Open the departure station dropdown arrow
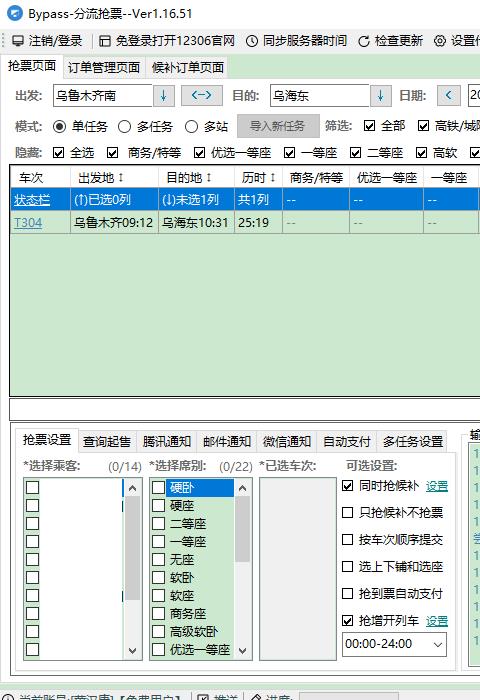The width and height of the screenshot is (480, 700). 163,95
